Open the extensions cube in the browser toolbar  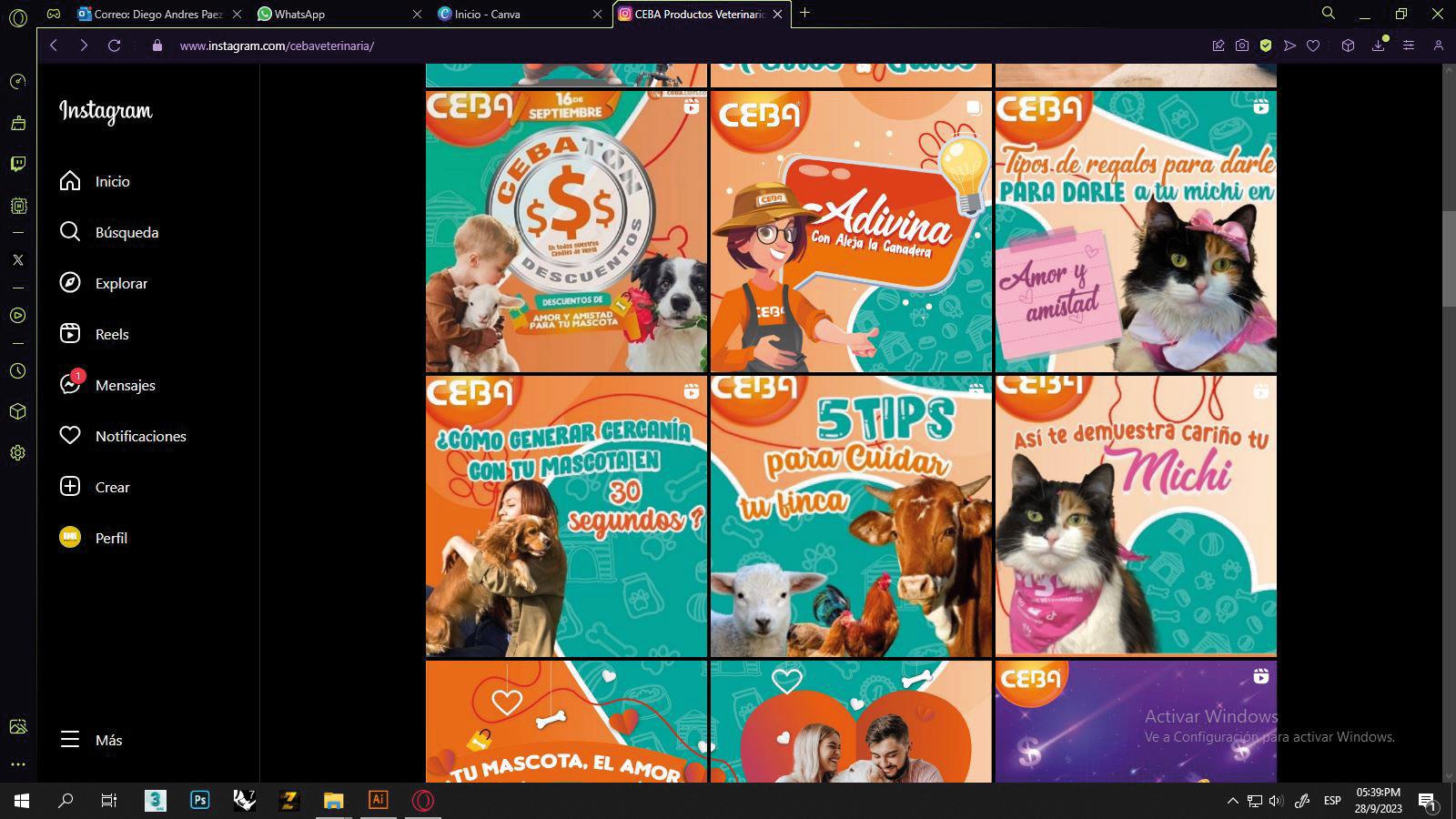point(1349,45)
